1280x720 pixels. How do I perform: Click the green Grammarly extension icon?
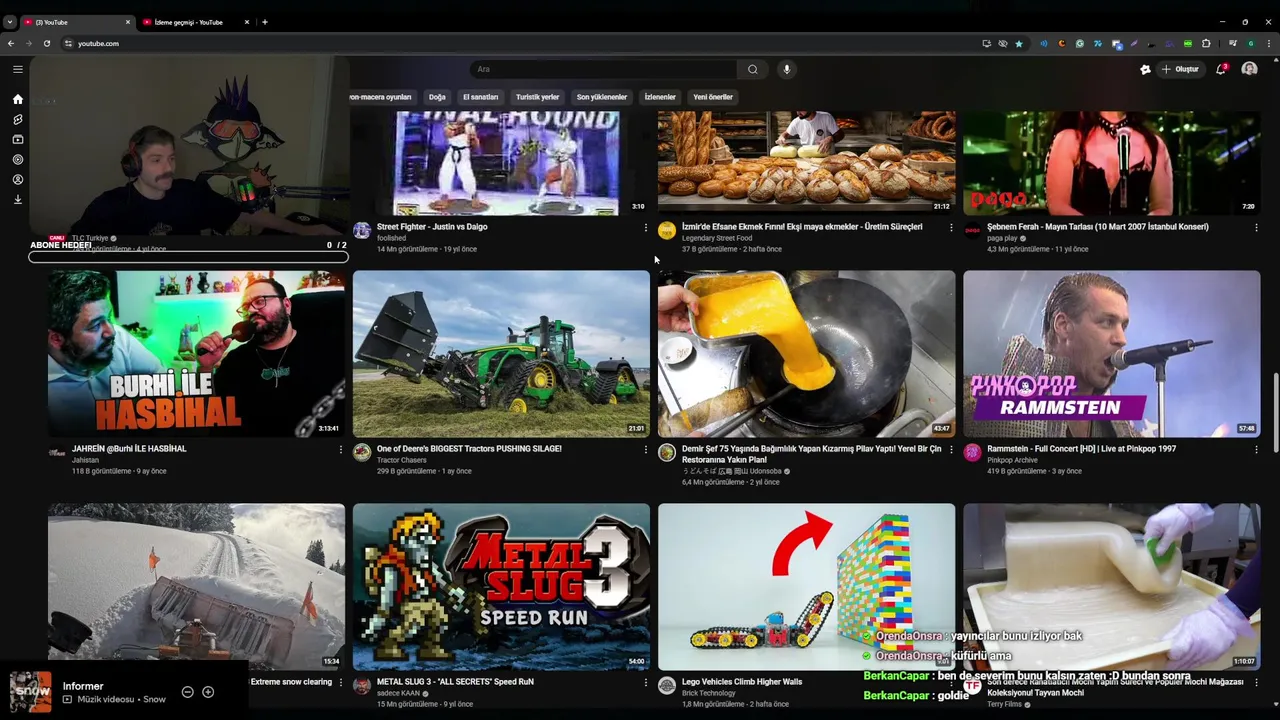pos(1080,43)
